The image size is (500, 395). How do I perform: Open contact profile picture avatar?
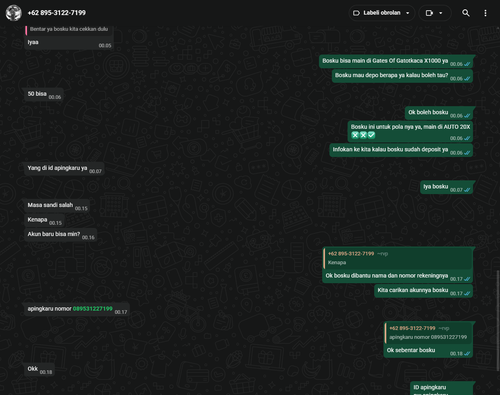tap(14, 13)
